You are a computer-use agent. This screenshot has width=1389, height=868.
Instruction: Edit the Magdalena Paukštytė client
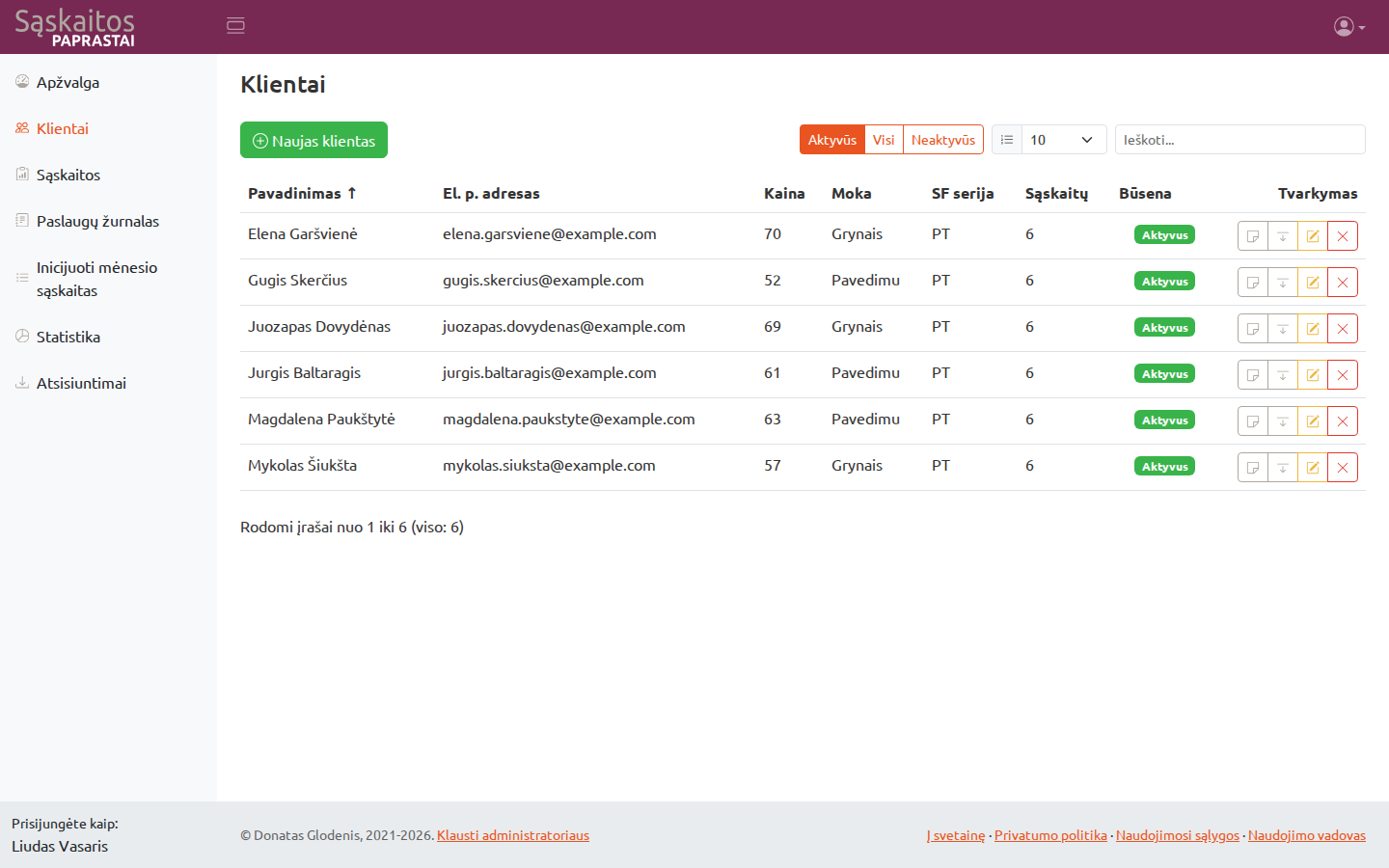tap(1313, 421)
